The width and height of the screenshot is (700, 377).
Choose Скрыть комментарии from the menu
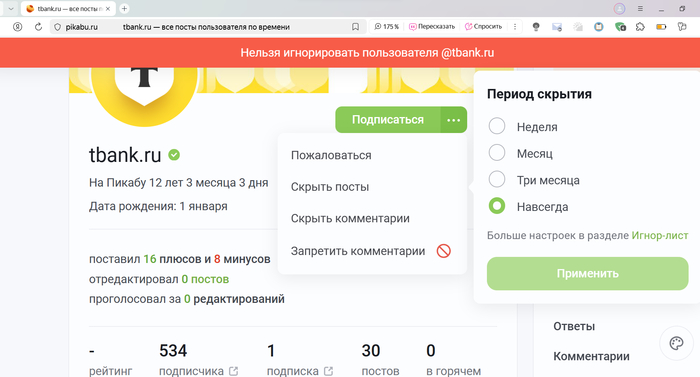[x=350, y=218]
